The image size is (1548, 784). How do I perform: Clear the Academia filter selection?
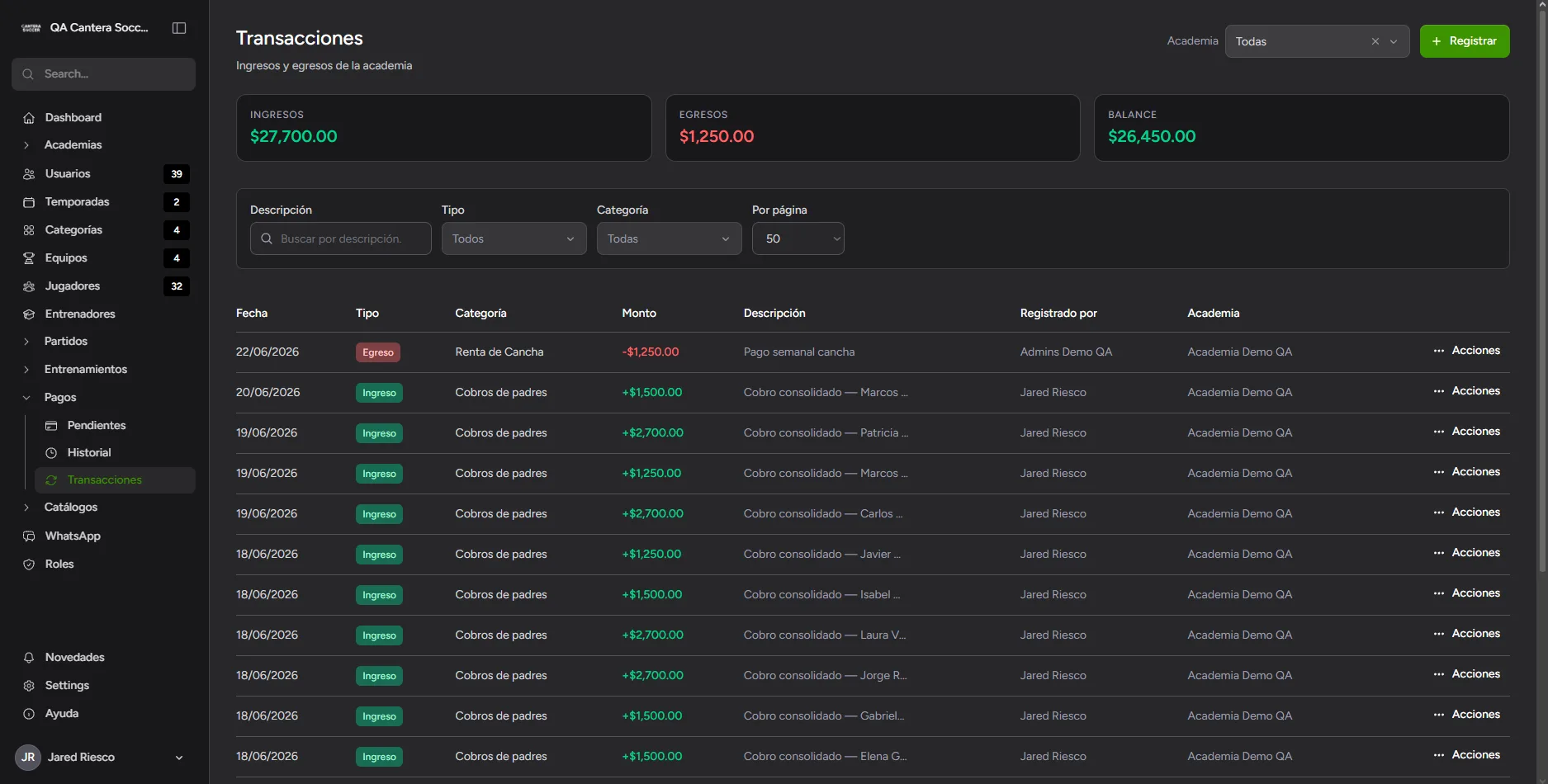click(x=1375, y=41)
